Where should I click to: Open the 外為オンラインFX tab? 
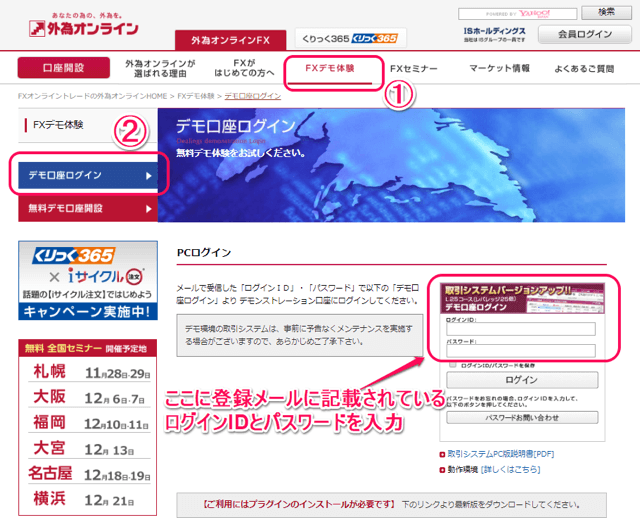(x=231, y=40)
